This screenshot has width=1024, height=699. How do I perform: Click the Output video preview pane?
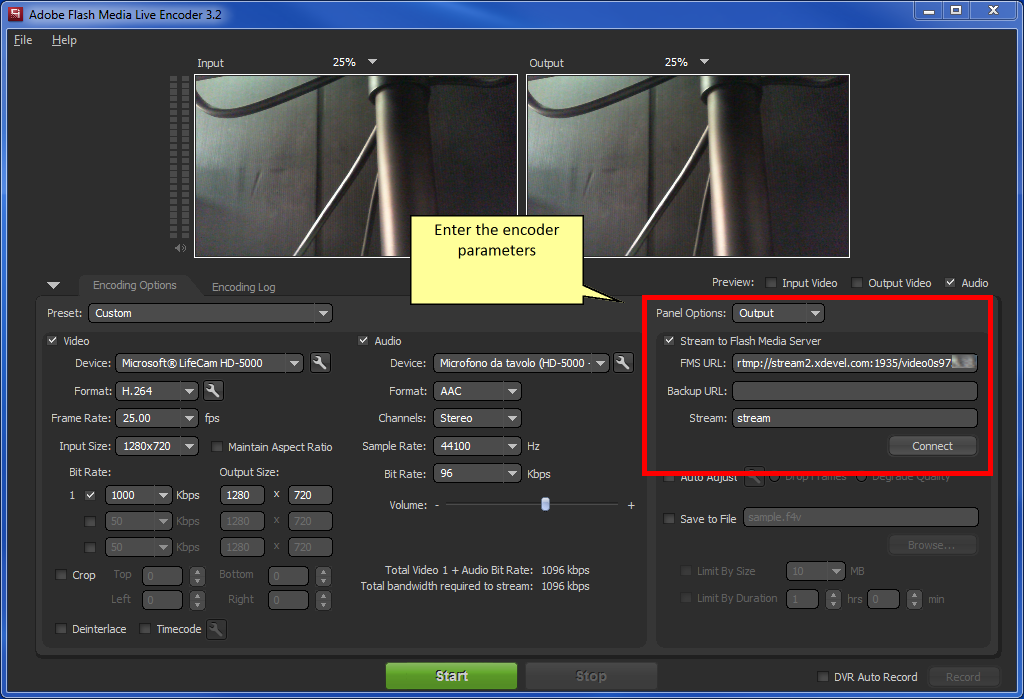pyautogui.click(x=688, y=166)
